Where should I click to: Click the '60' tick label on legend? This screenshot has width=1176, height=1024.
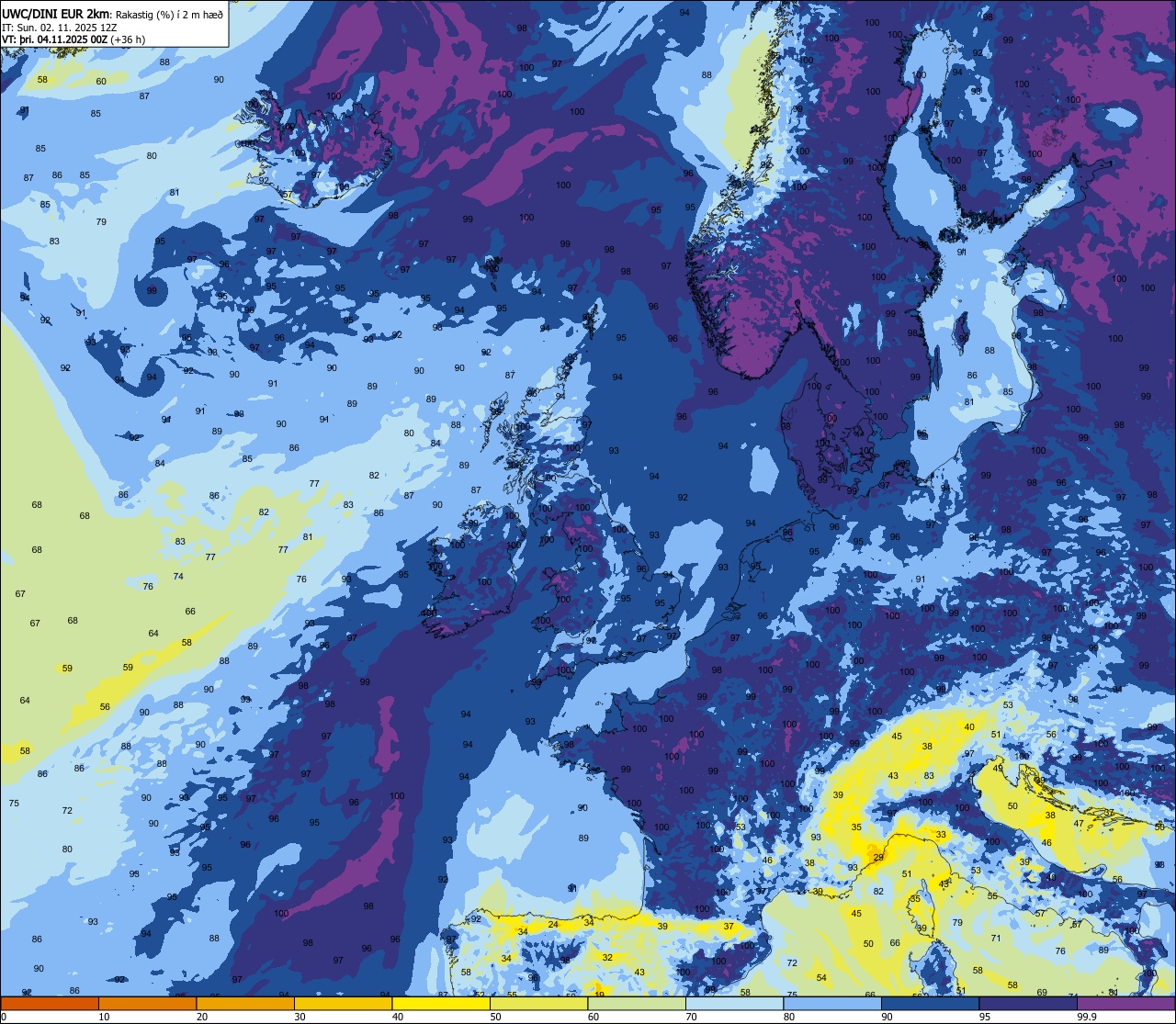point(594,1017)
